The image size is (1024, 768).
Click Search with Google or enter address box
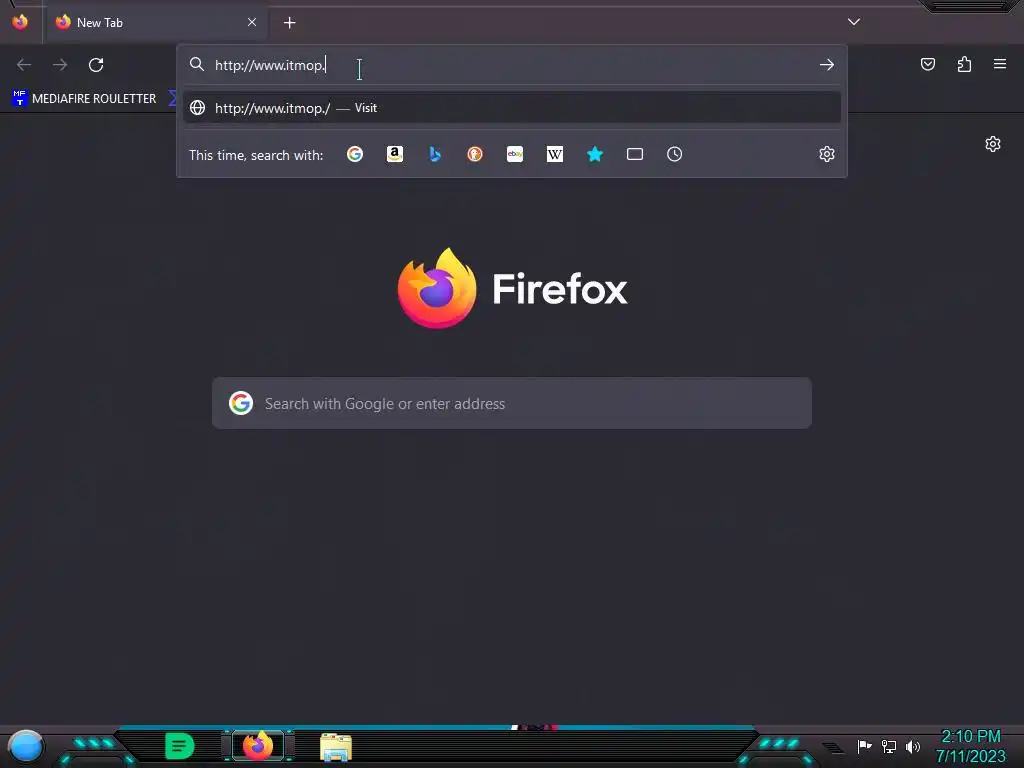point(512,403)
